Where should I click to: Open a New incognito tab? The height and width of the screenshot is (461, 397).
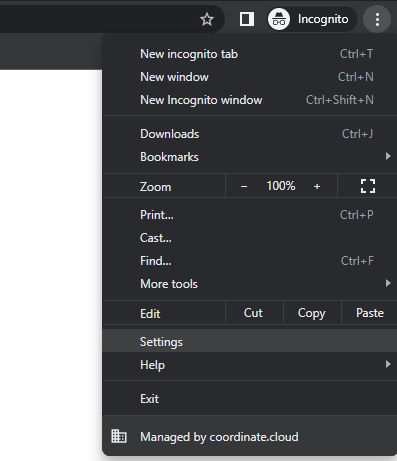tap(250, 54)
